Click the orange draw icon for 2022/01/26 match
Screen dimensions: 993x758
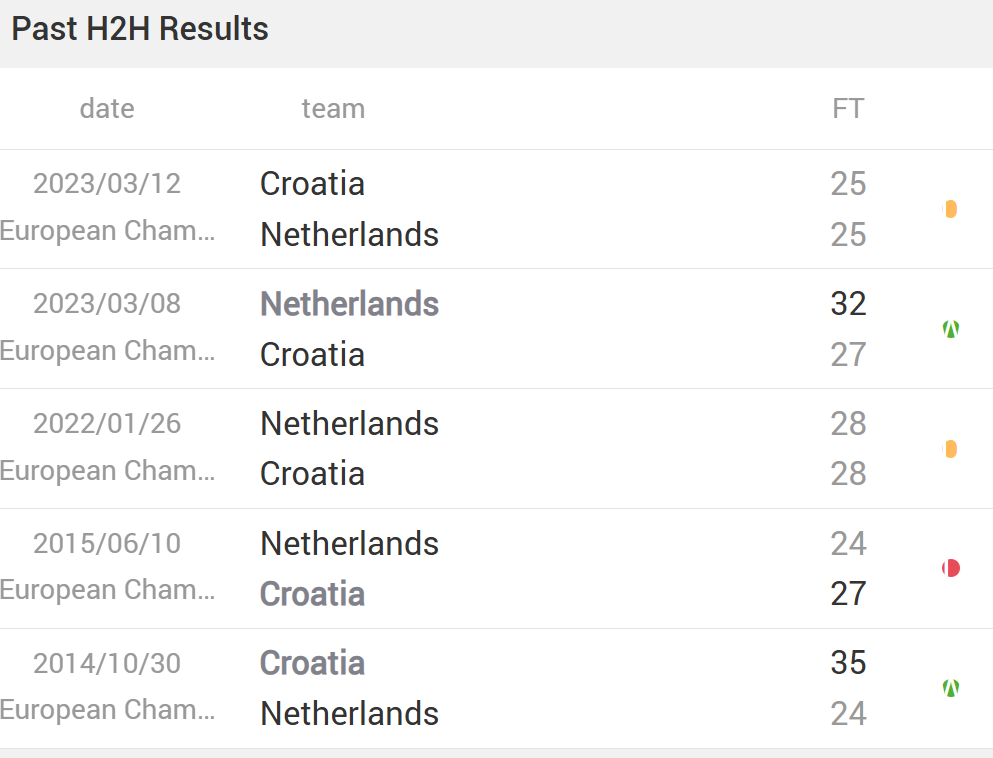point(950,449)
